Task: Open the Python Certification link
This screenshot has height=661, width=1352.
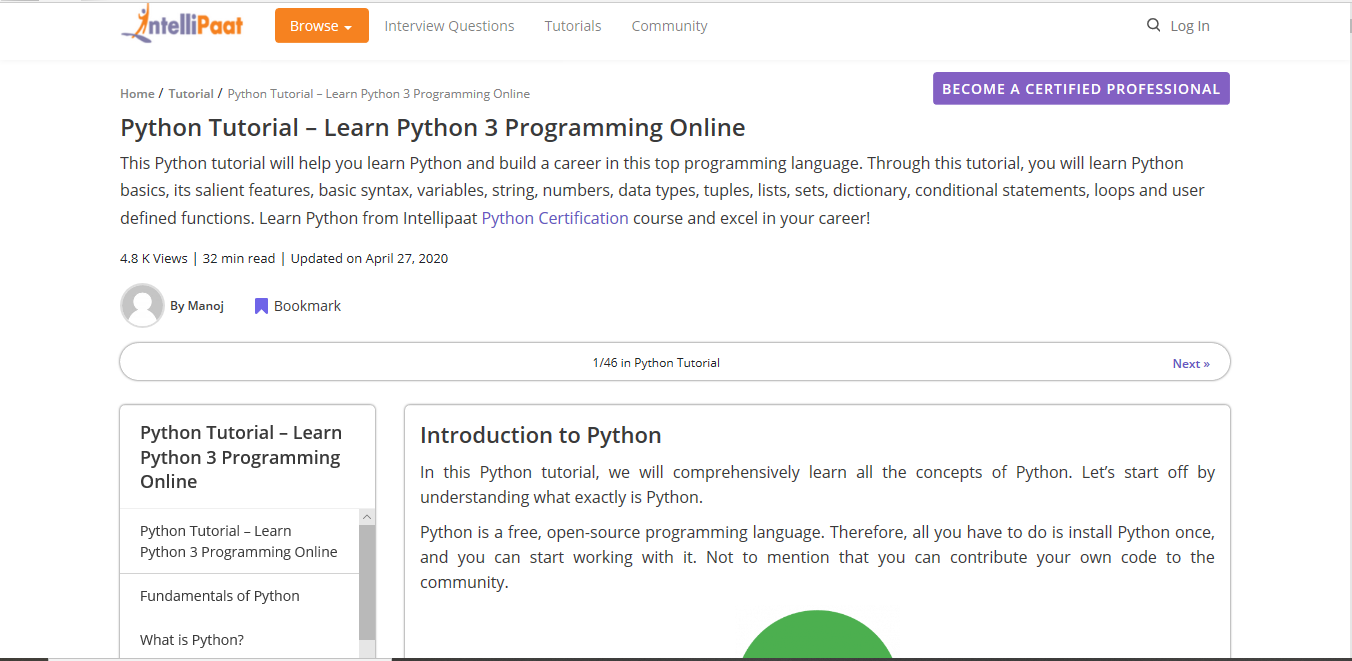Action: coord(555,217)
